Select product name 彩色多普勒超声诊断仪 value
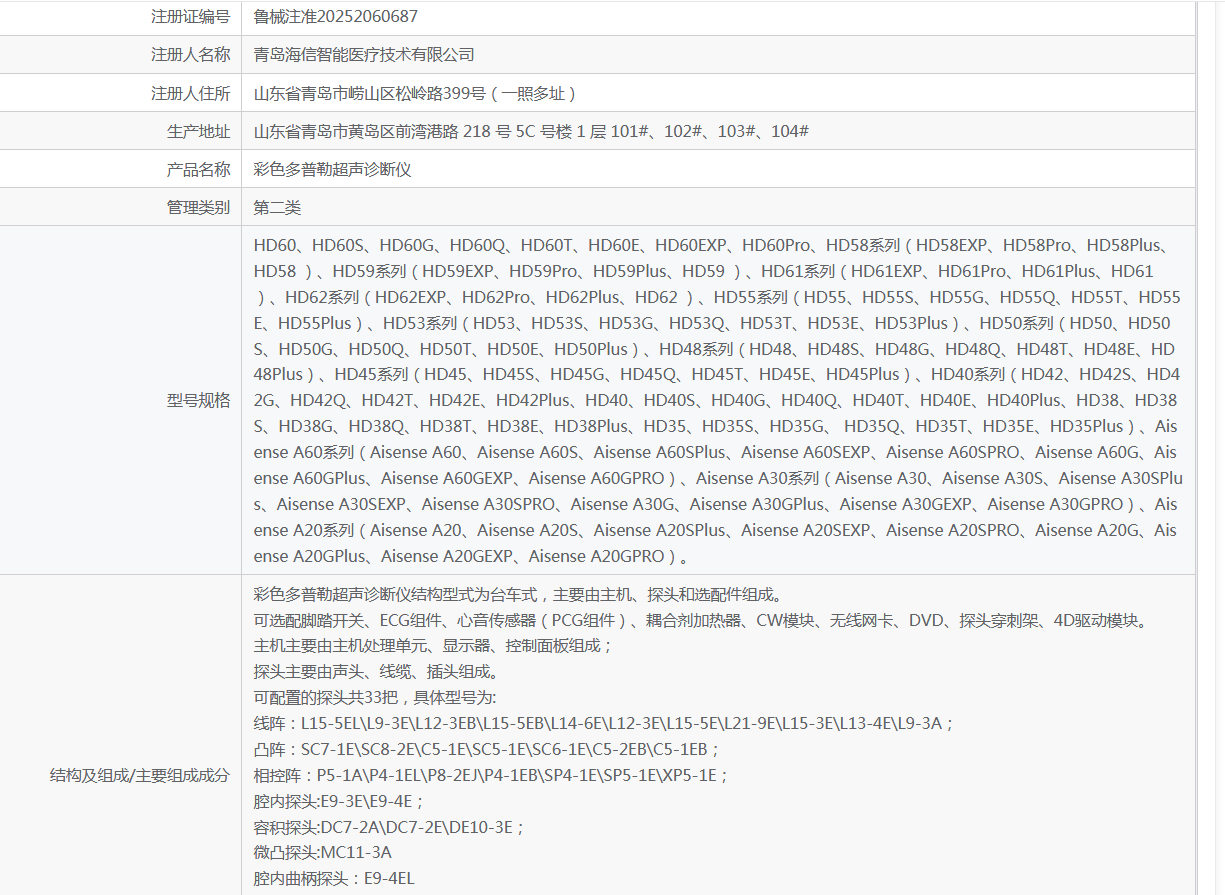Image resolution: width=1225 pixels, height=895 pixels. coord(333,169)
